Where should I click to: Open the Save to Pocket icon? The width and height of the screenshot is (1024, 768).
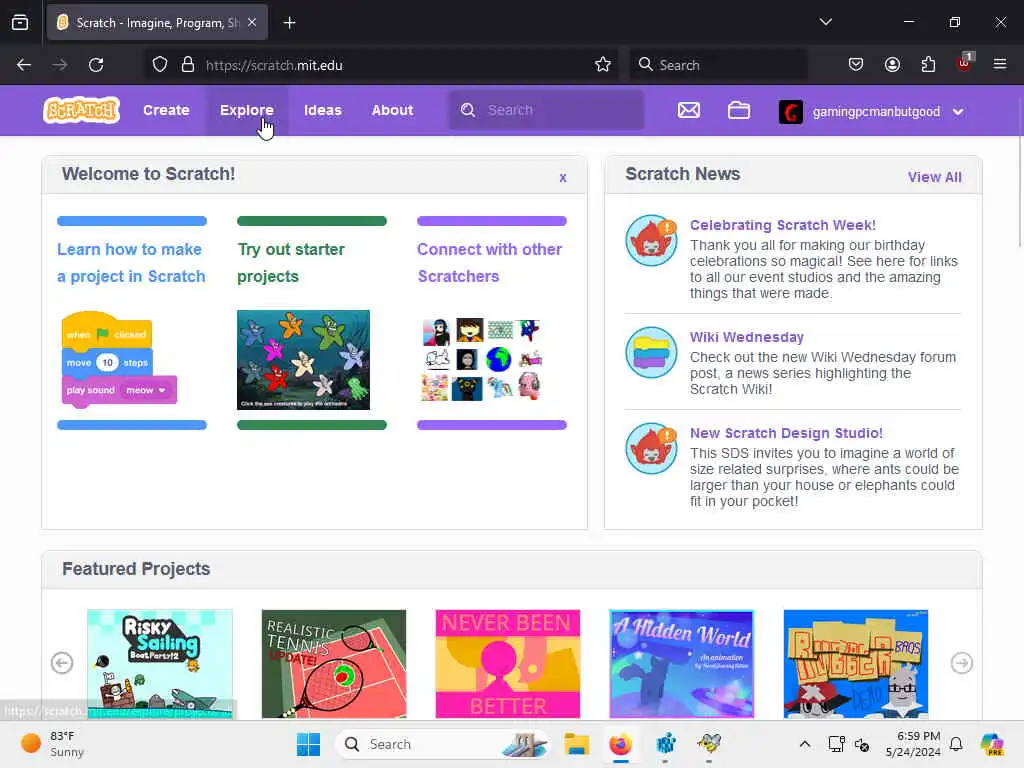point(856,65)
